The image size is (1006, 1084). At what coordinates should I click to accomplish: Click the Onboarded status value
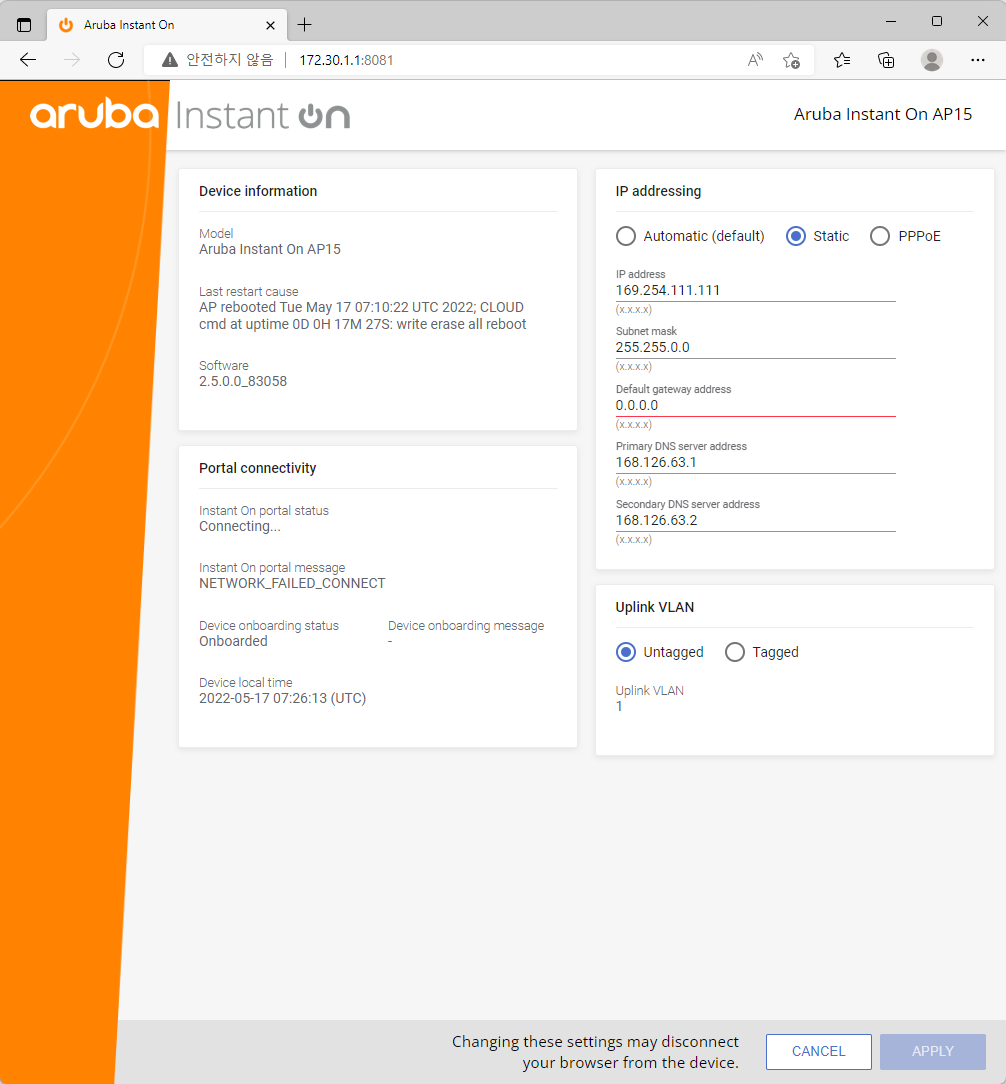tap(233, 641)
